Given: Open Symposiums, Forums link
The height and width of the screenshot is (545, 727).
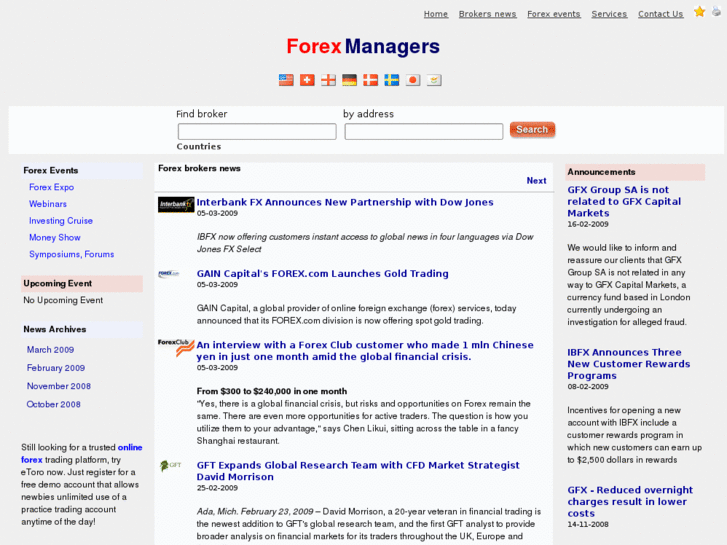Looking at the screenshot, I should pyautogui.click(x=71, y=254).
